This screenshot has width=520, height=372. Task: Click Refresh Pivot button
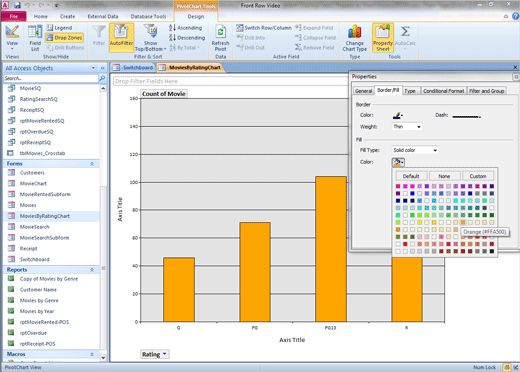point(220,37)
